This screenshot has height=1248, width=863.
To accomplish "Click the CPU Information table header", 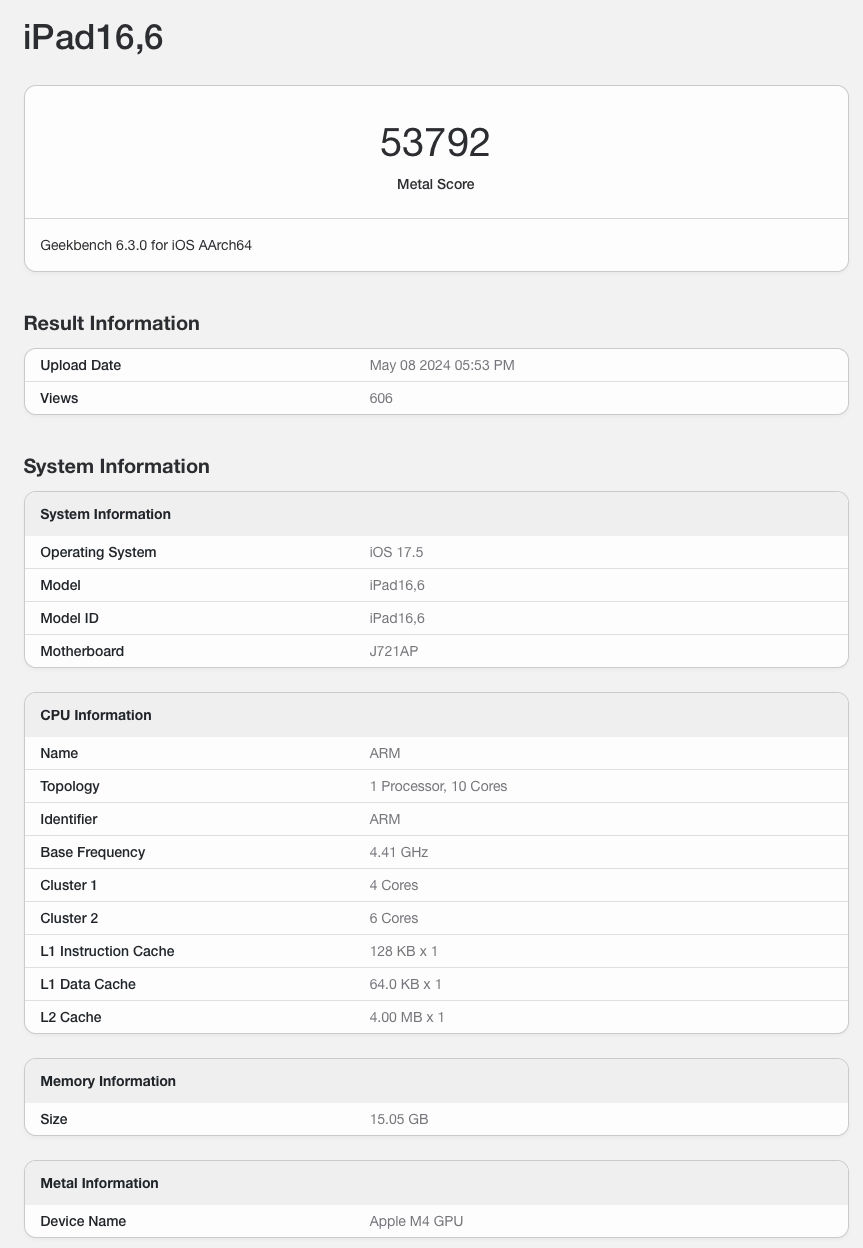I will pos(96,715).
